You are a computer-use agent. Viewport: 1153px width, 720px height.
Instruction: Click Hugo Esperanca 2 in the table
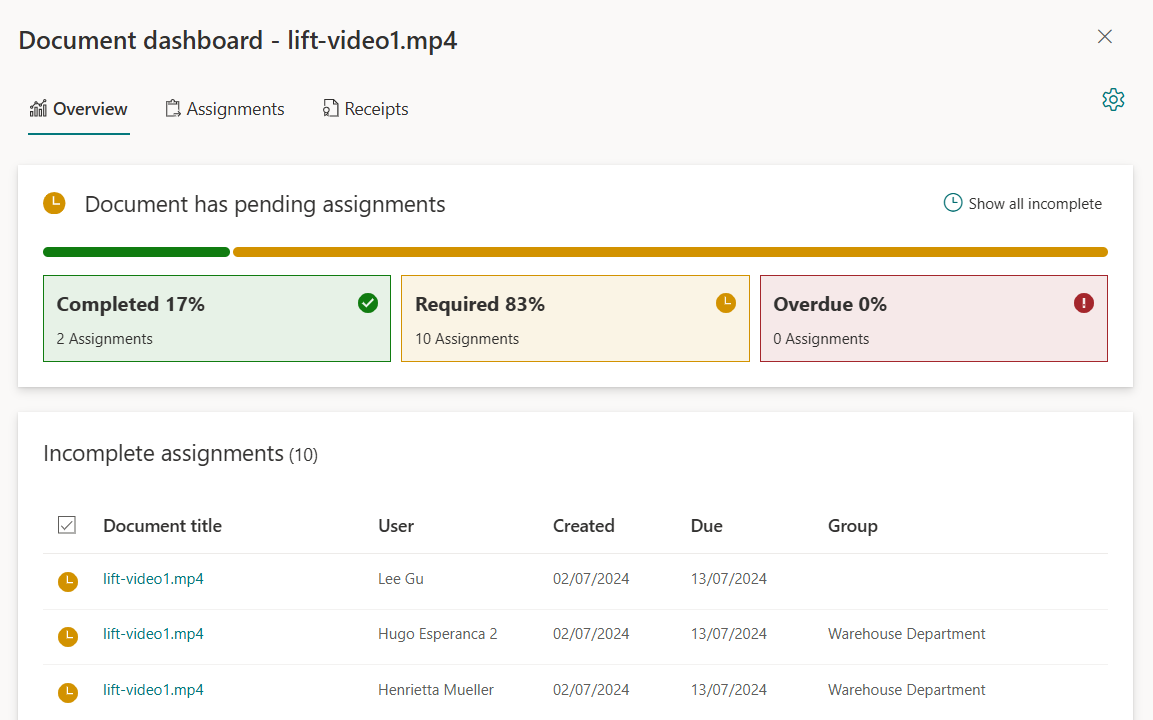tap(437, 634)
